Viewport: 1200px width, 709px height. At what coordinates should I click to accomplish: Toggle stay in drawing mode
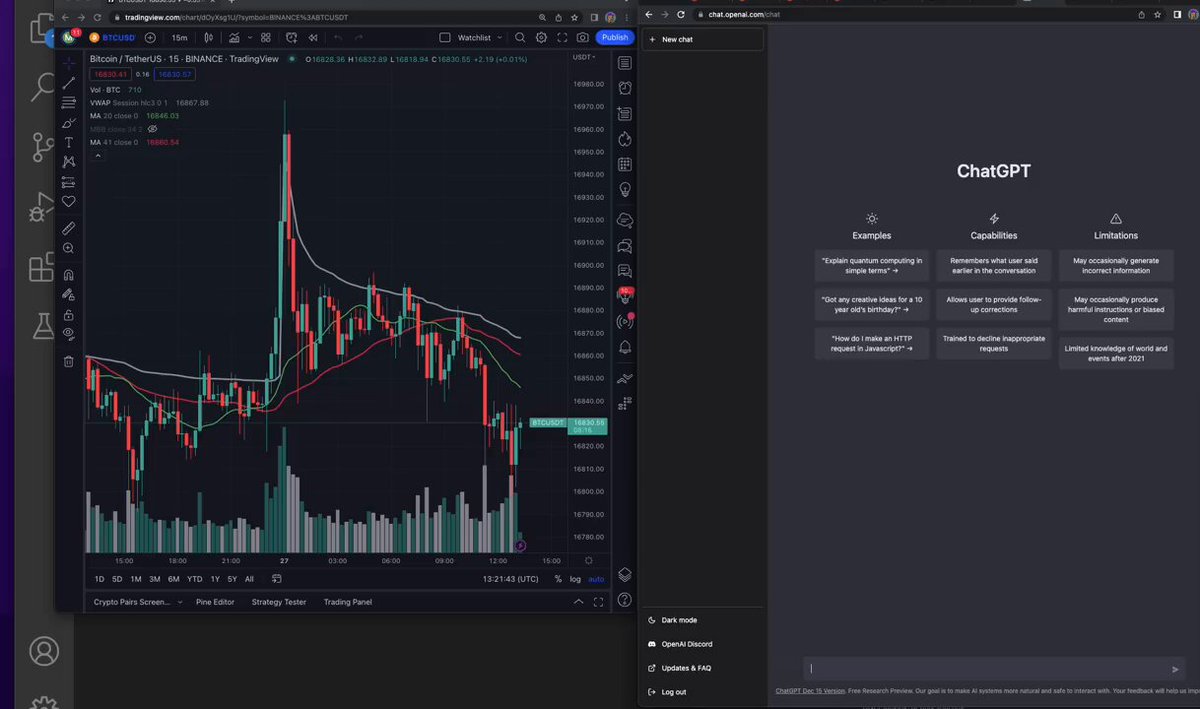[69, 295]
